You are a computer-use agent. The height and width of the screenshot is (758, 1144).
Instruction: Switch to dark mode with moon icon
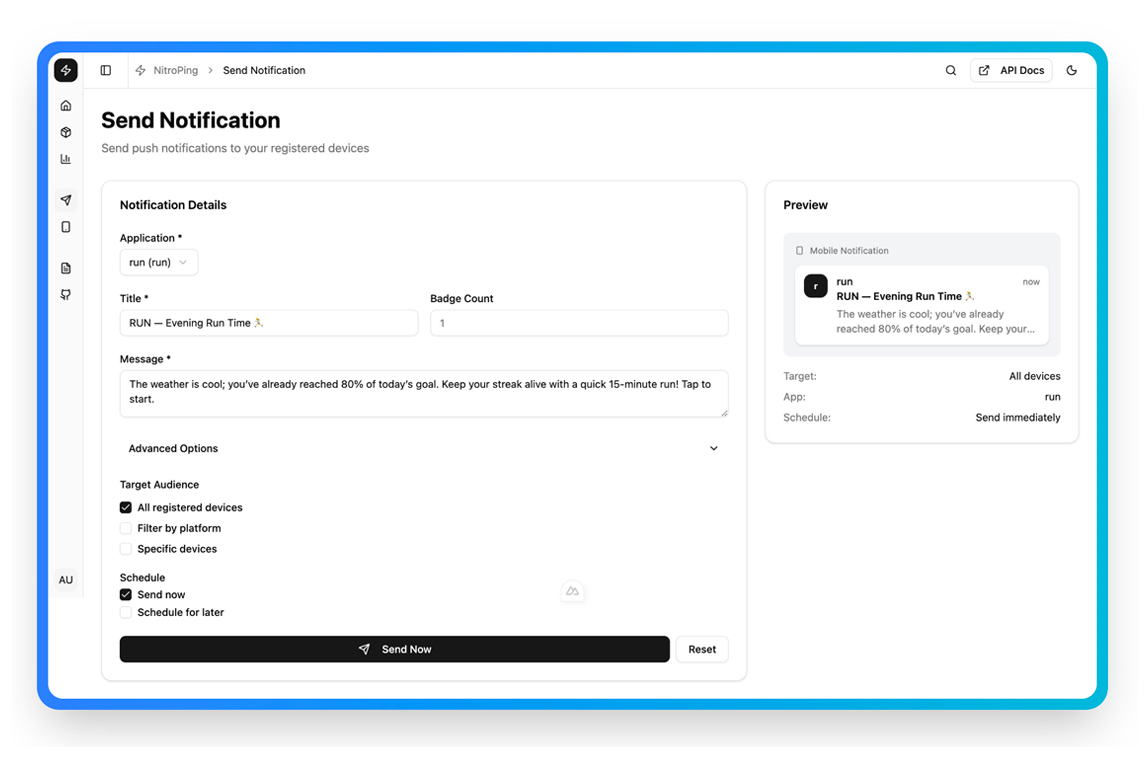pyautogui.click(x=1072, y=71)
